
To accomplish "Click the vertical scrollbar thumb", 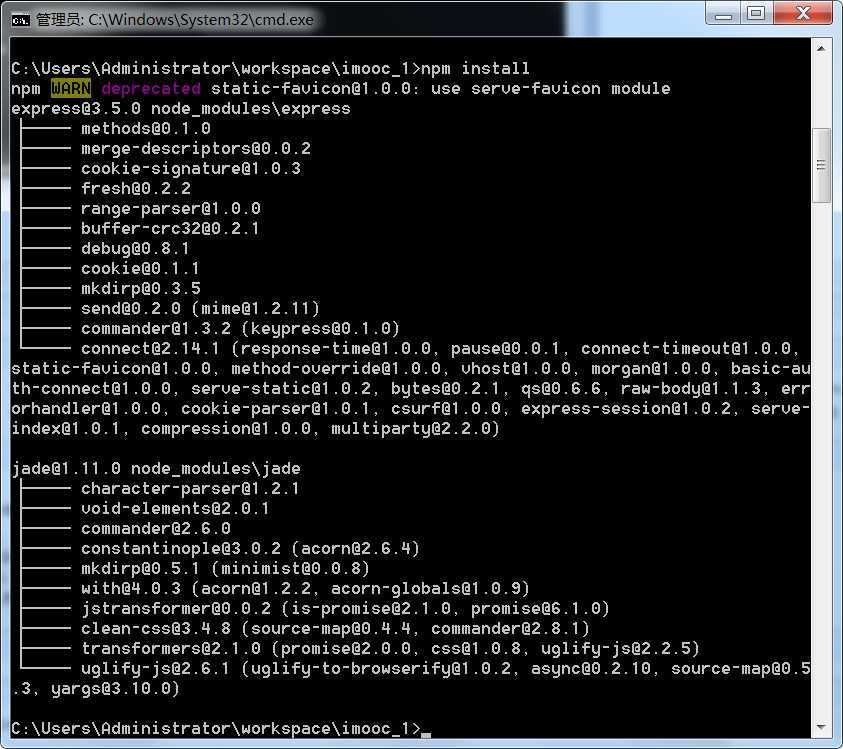I will coord(821,165).
